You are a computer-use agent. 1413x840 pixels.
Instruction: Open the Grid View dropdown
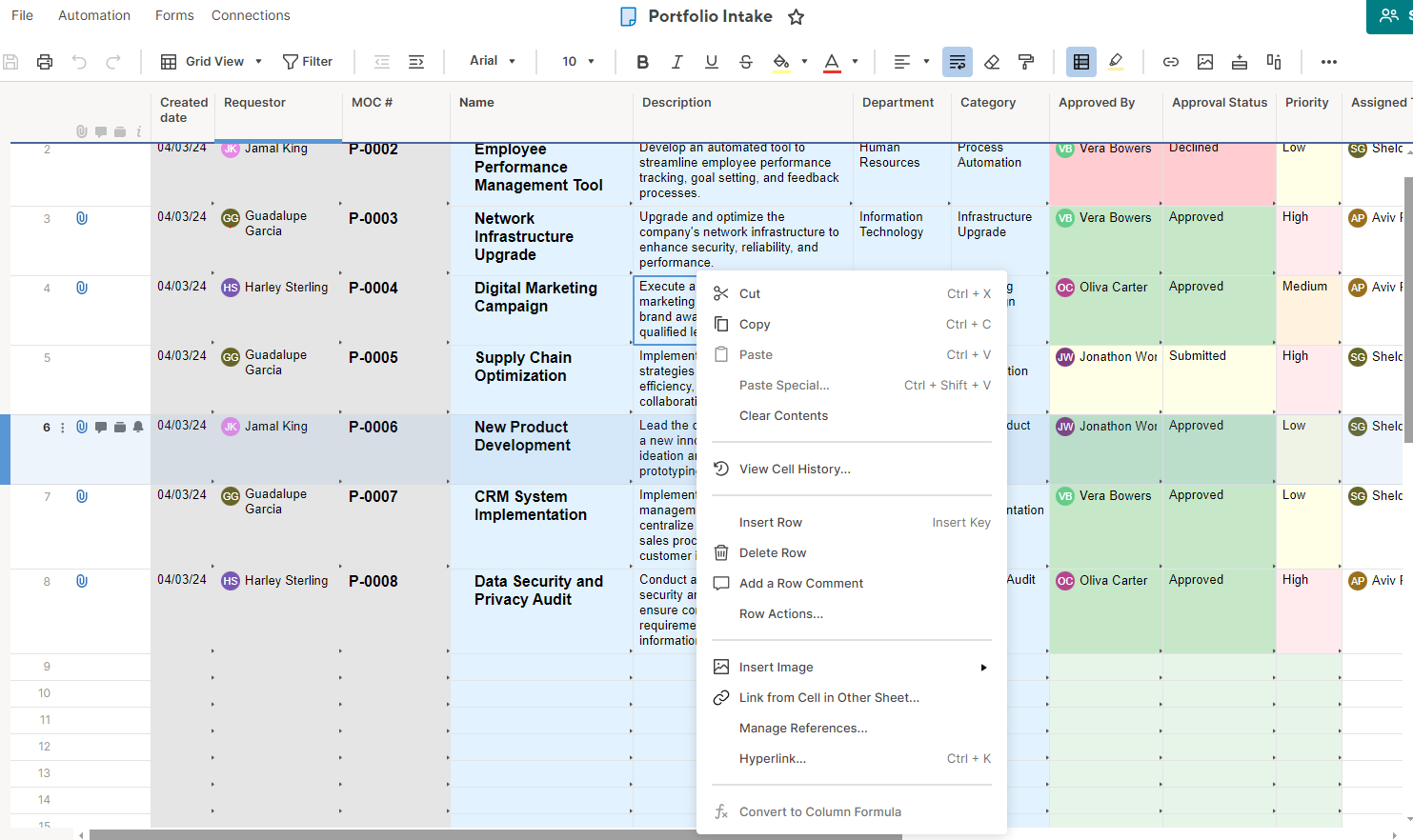211,62
